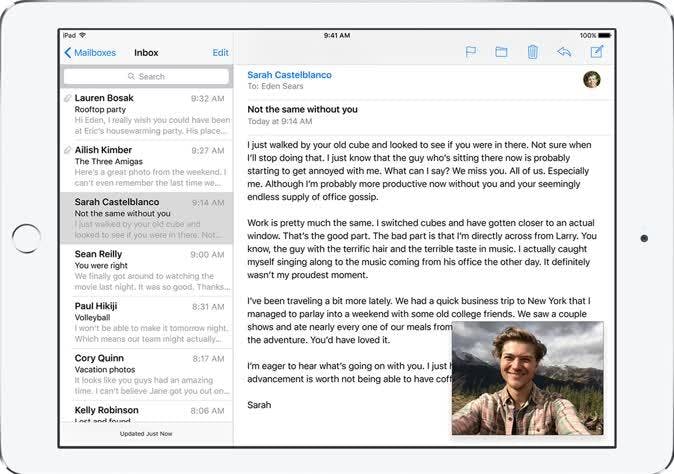
Task: Go back to Mailboxes
Action: (x=90, y=52)
